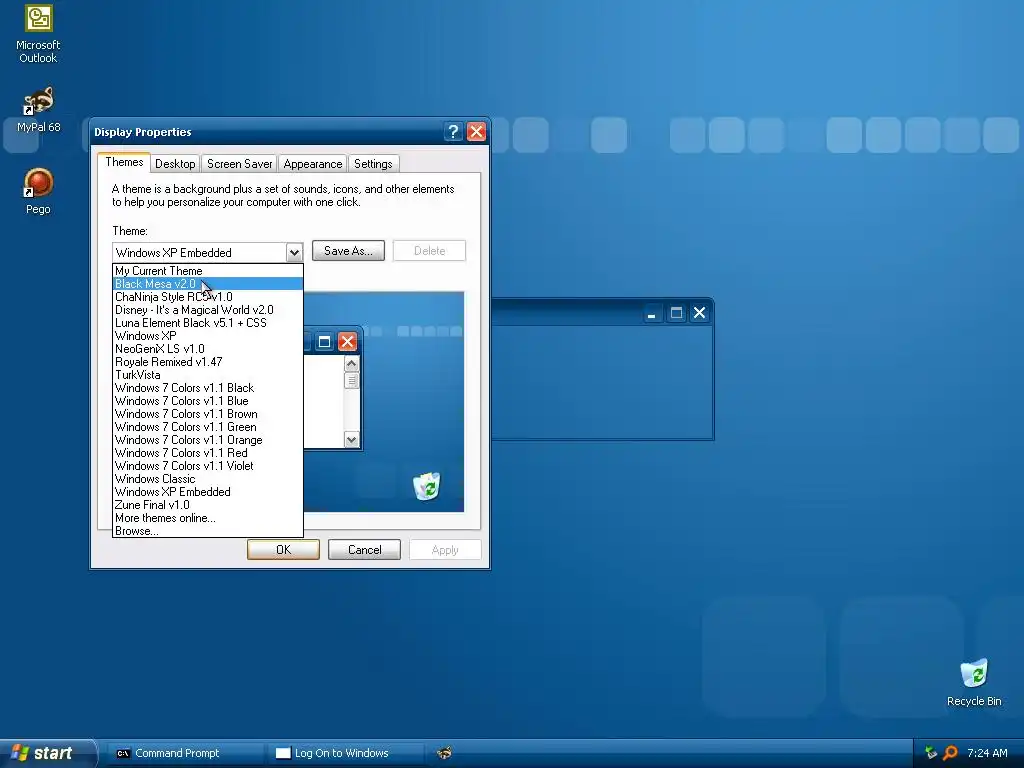Switch to the Desktop tab
Screen dimensions: 1024x768
(x=175, y=164)
